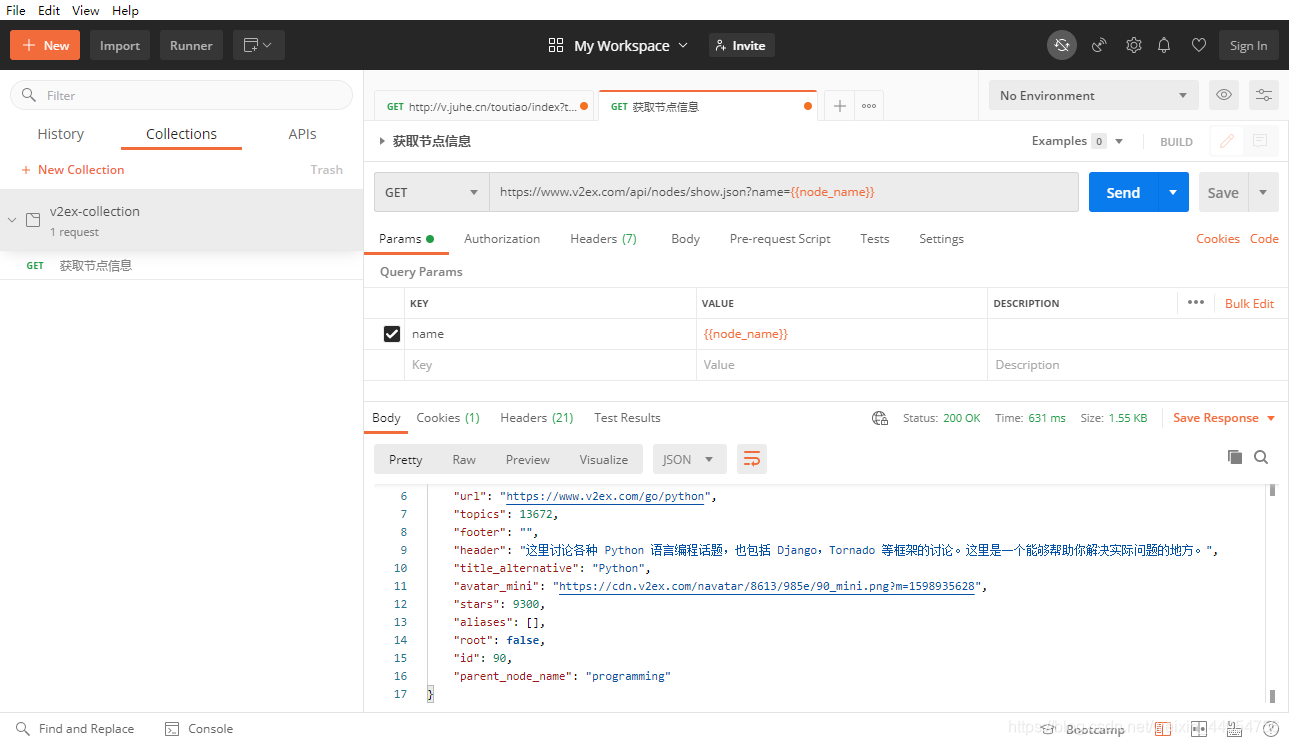The height and width of the screenshot is (745, 1289).
Task: Click New Collection link
Action: click(x=72, y=170)
